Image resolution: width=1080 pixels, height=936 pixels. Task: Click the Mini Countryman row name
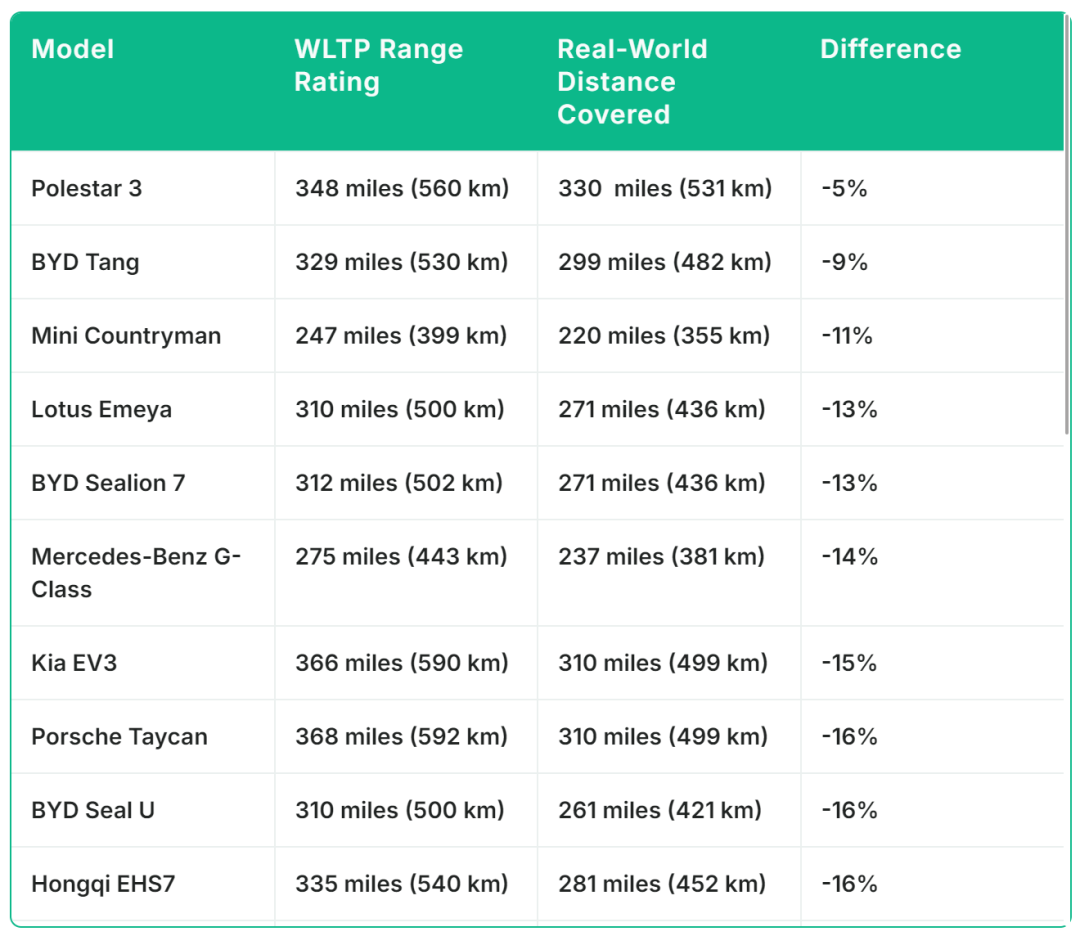[x=126, y=336]
